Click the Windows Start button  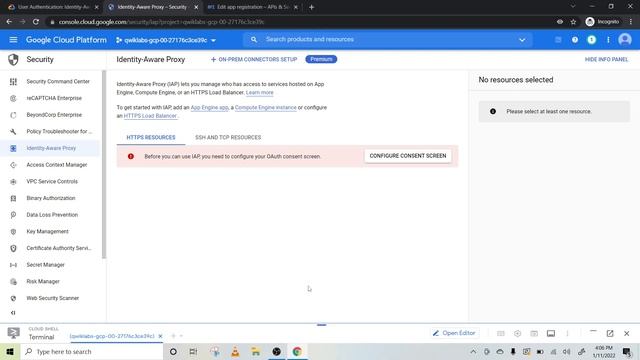10,351
